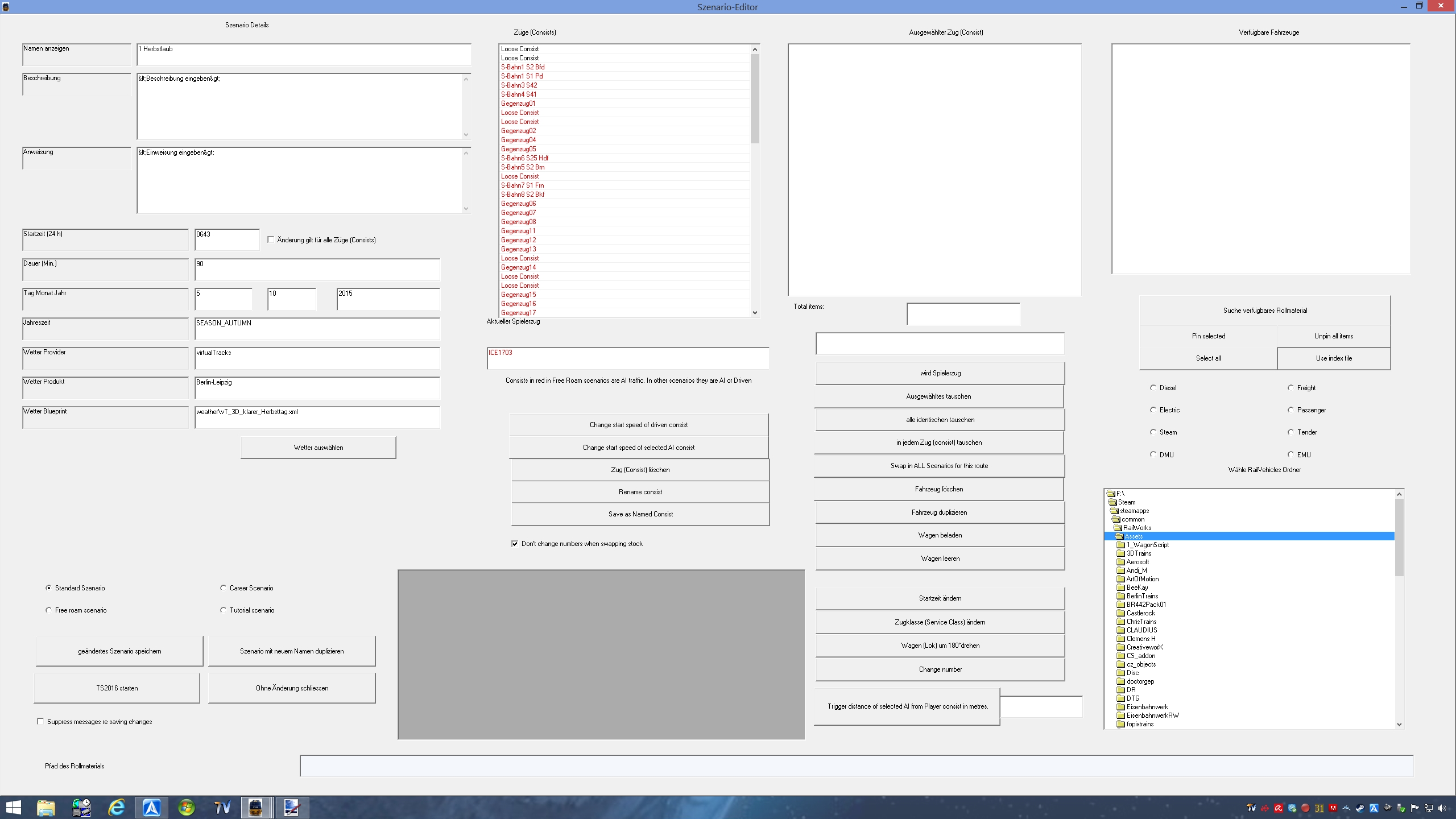Select the Assets folder in tree
This screenshot has height=819, width=1456.
click(1133, 536)
